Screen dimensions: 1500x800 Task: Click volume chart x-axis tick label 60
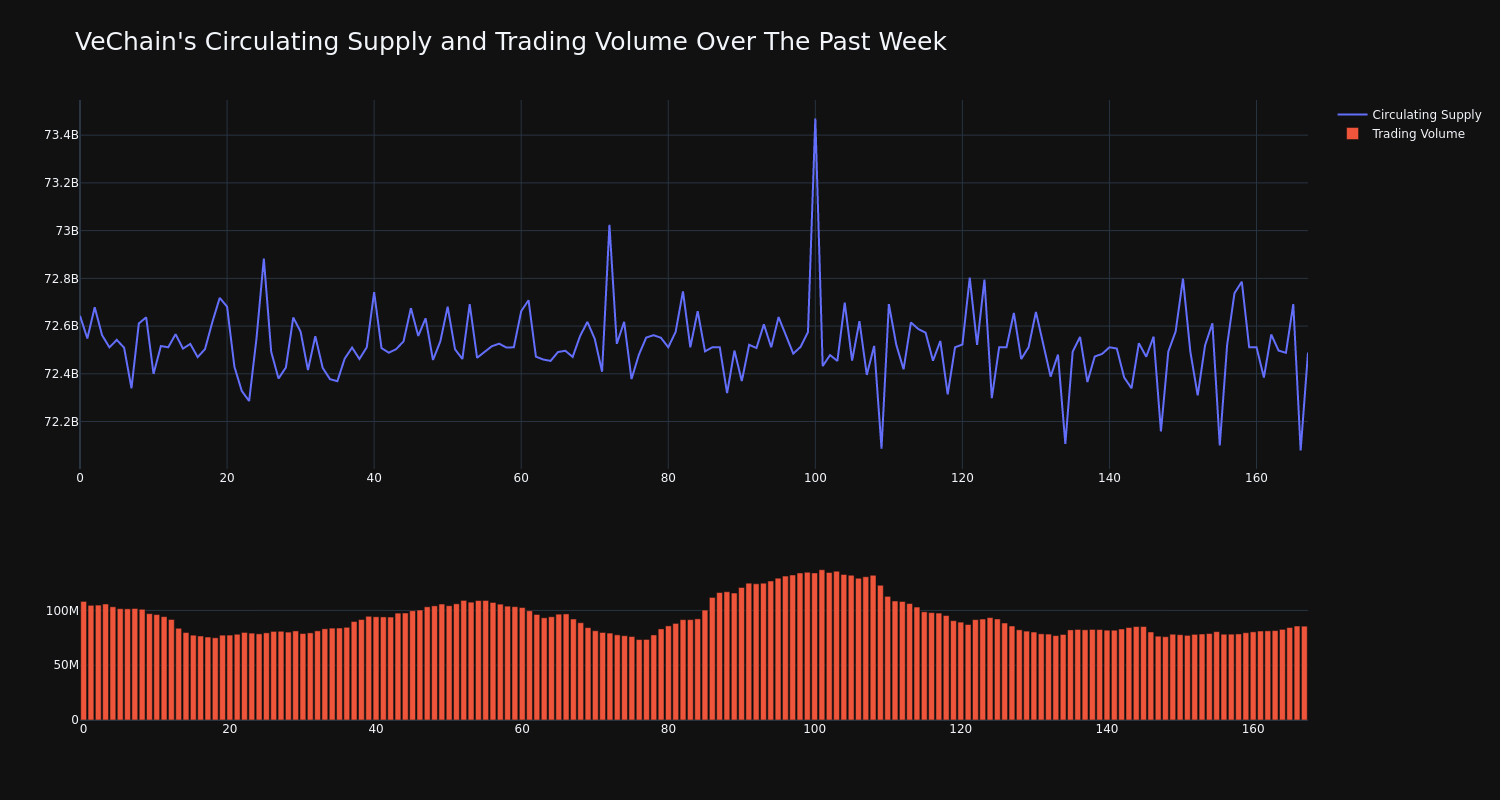(x=522, y=729)
